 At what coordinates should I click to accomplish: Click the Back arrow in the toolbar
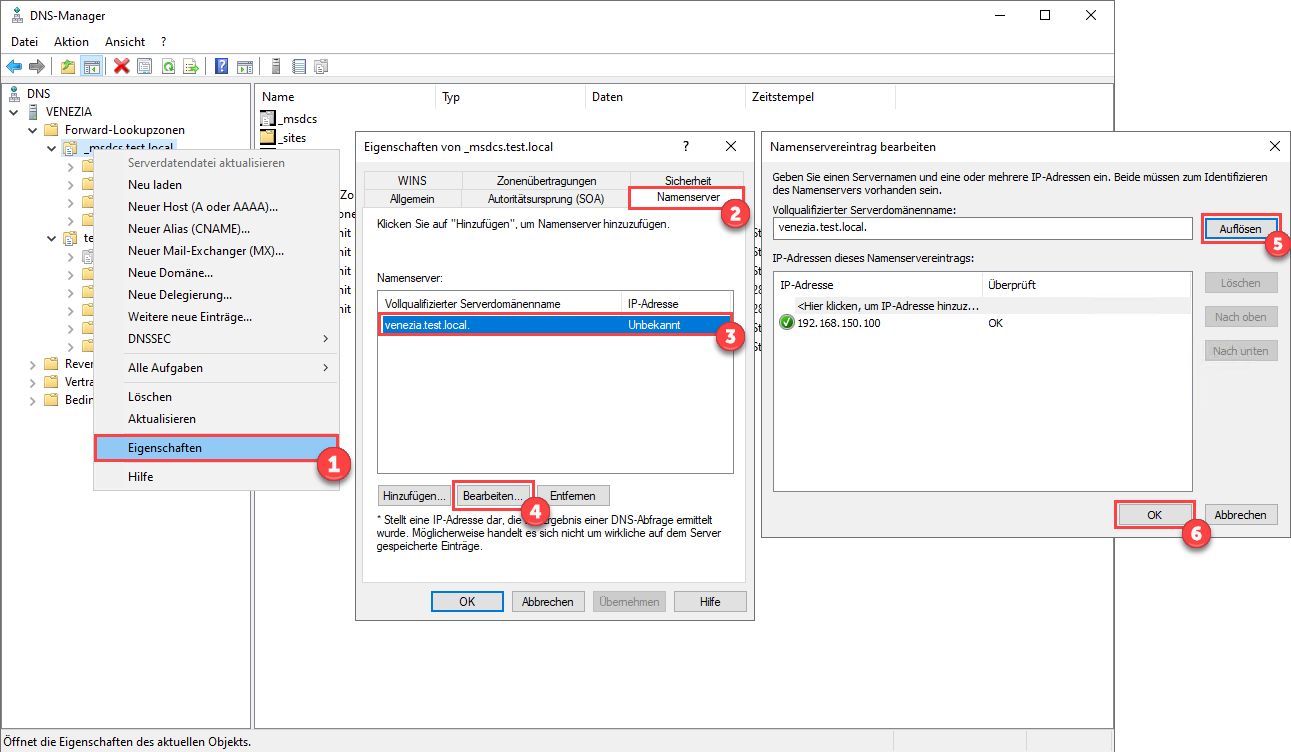[14, 66]
